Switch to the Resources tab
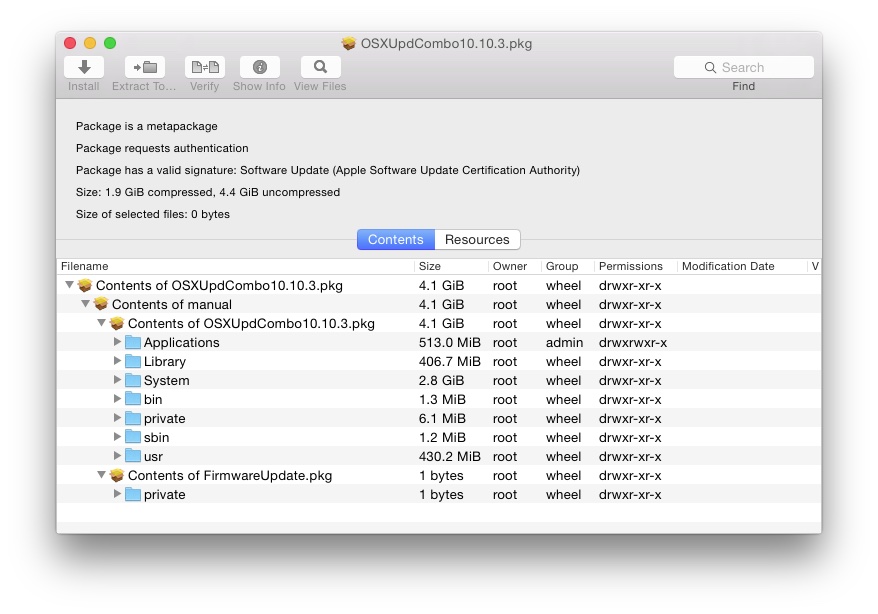The width and height of the screenshot is (878, 614). click(477, 240)
